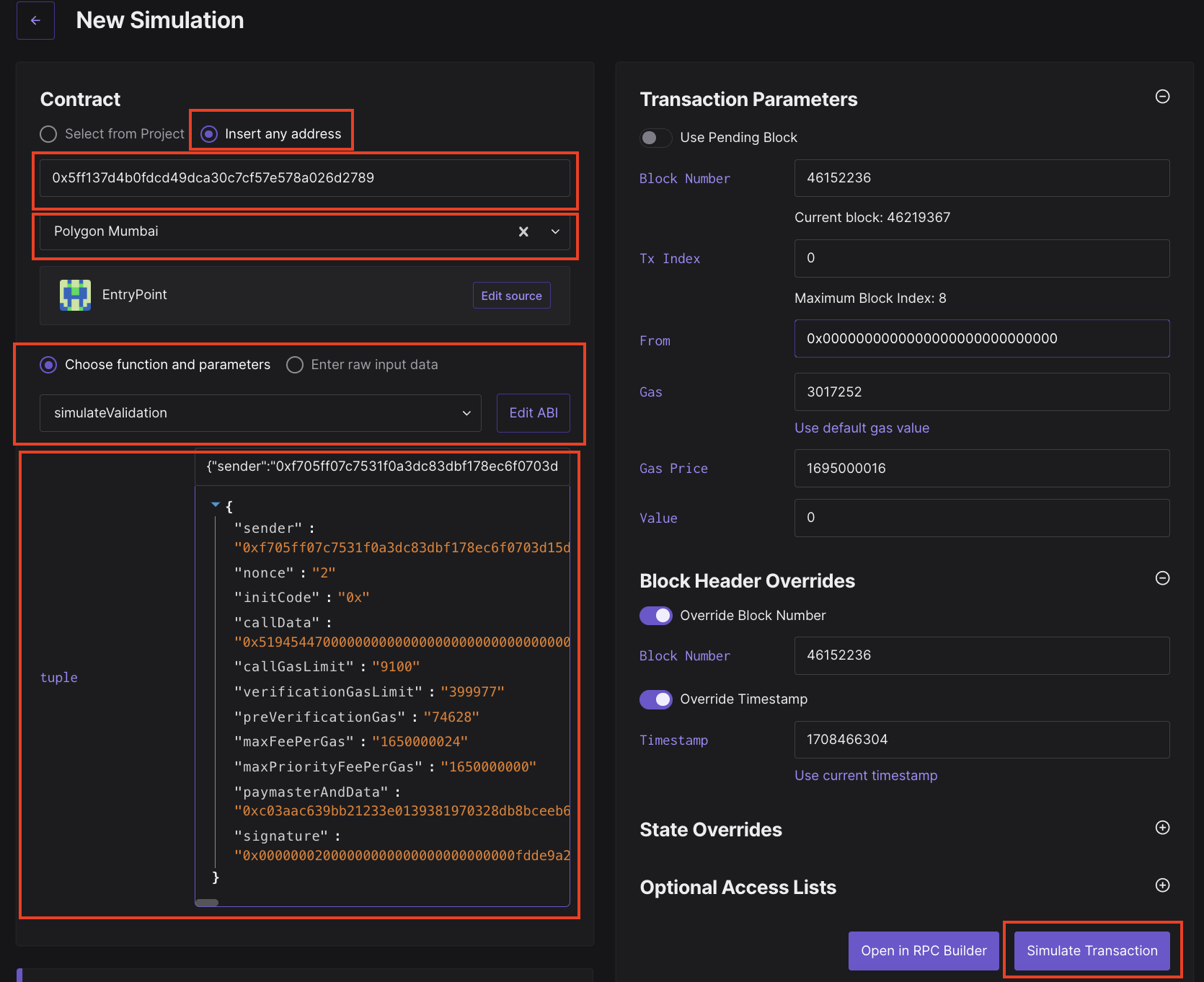This screenshot has width=1204, height=982.
Task: Open the Polygon Mumbai network dropdown
Action: (x=555, y=231)
